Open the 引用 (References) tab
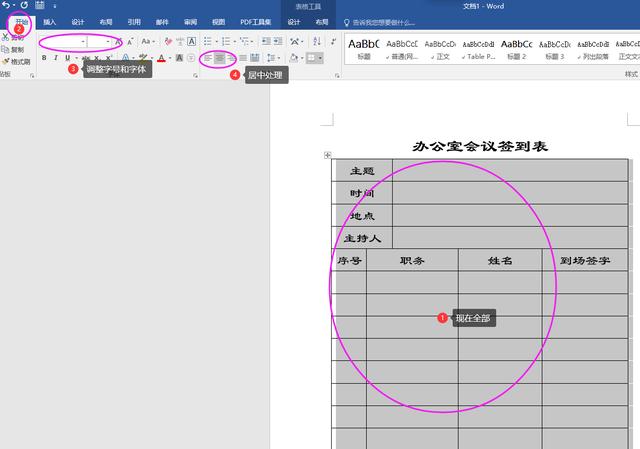640x449 pixels. click(134, 22)
